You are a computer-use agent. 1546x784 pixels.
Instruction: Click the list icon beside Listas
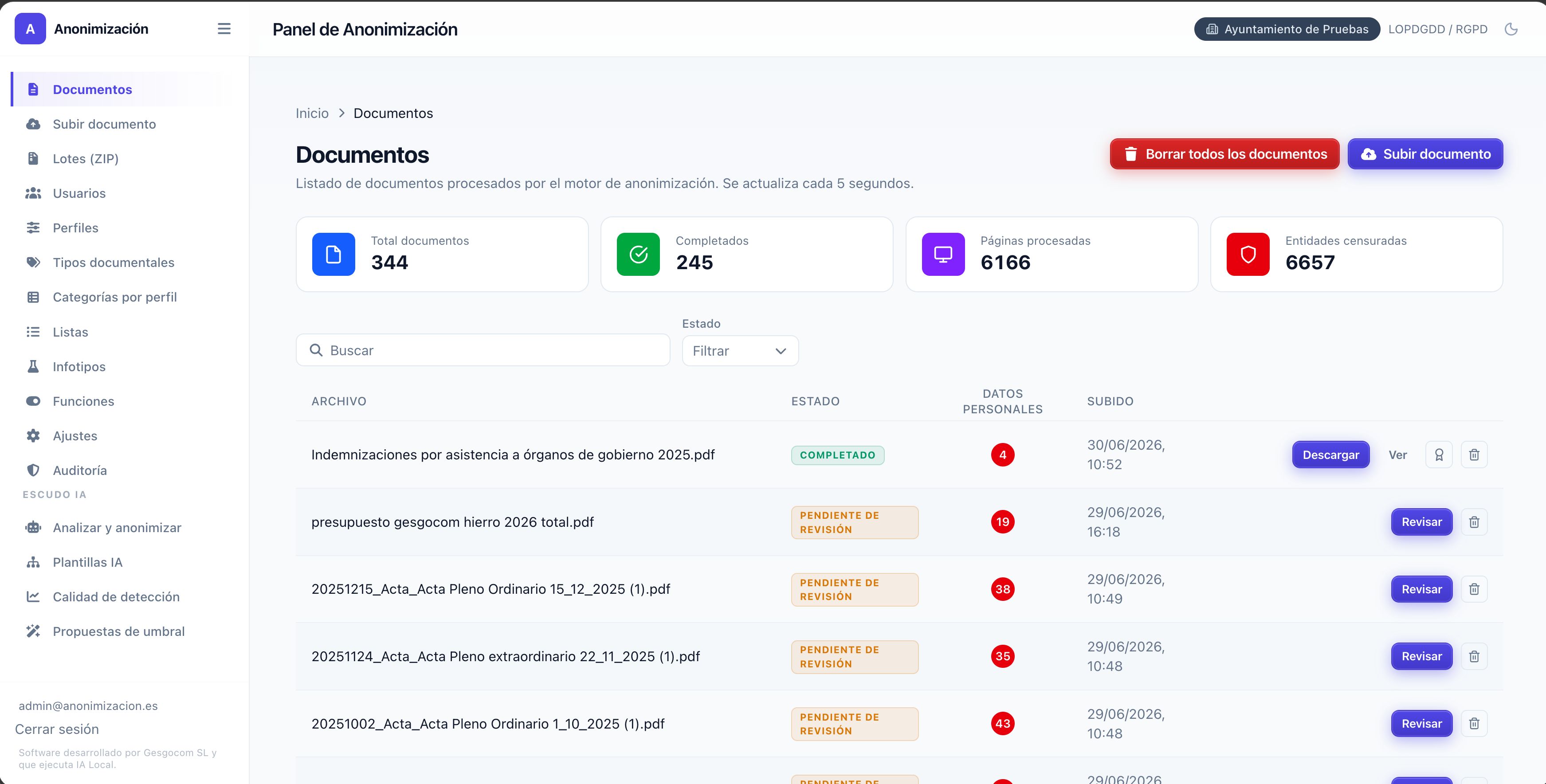tap(33, 332)
